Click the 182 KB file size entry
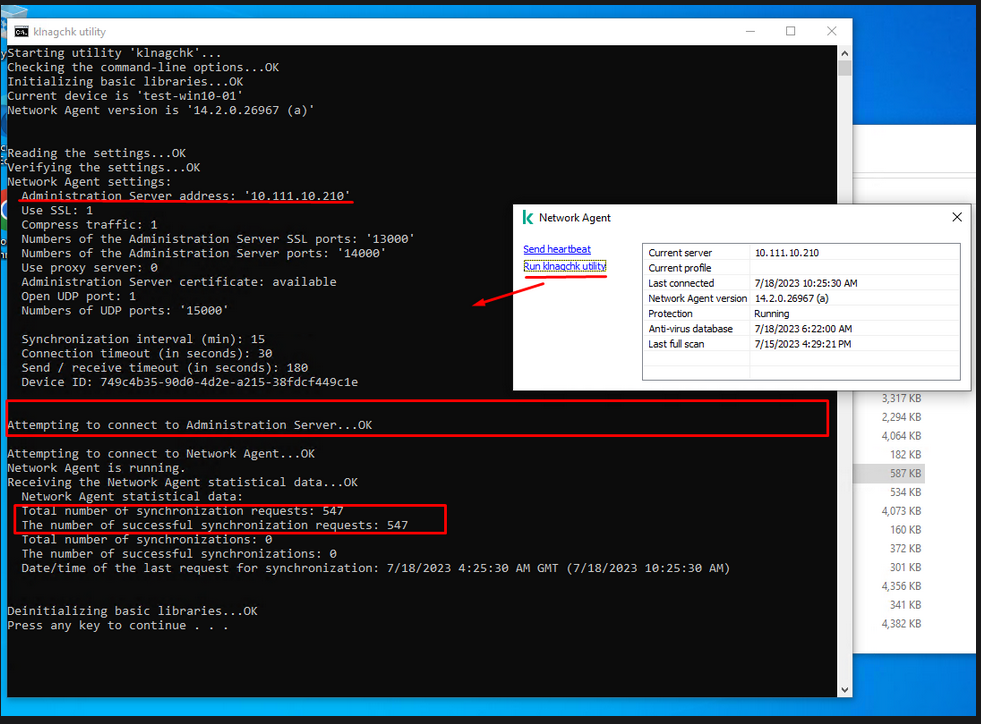The image size is (981, 724). (x=905, y=455)
